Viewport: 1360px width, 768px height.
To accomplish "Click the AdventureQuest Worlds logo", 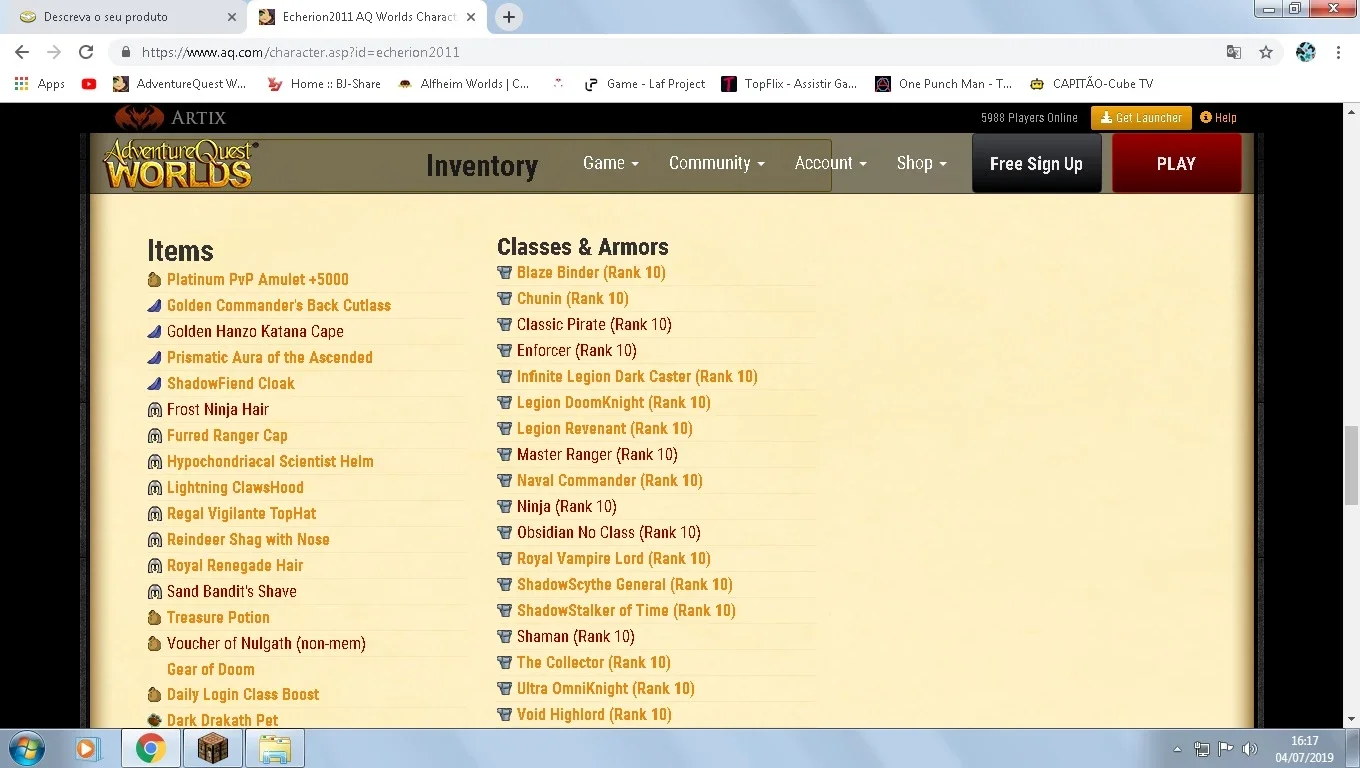I will [x=180, y=164].
